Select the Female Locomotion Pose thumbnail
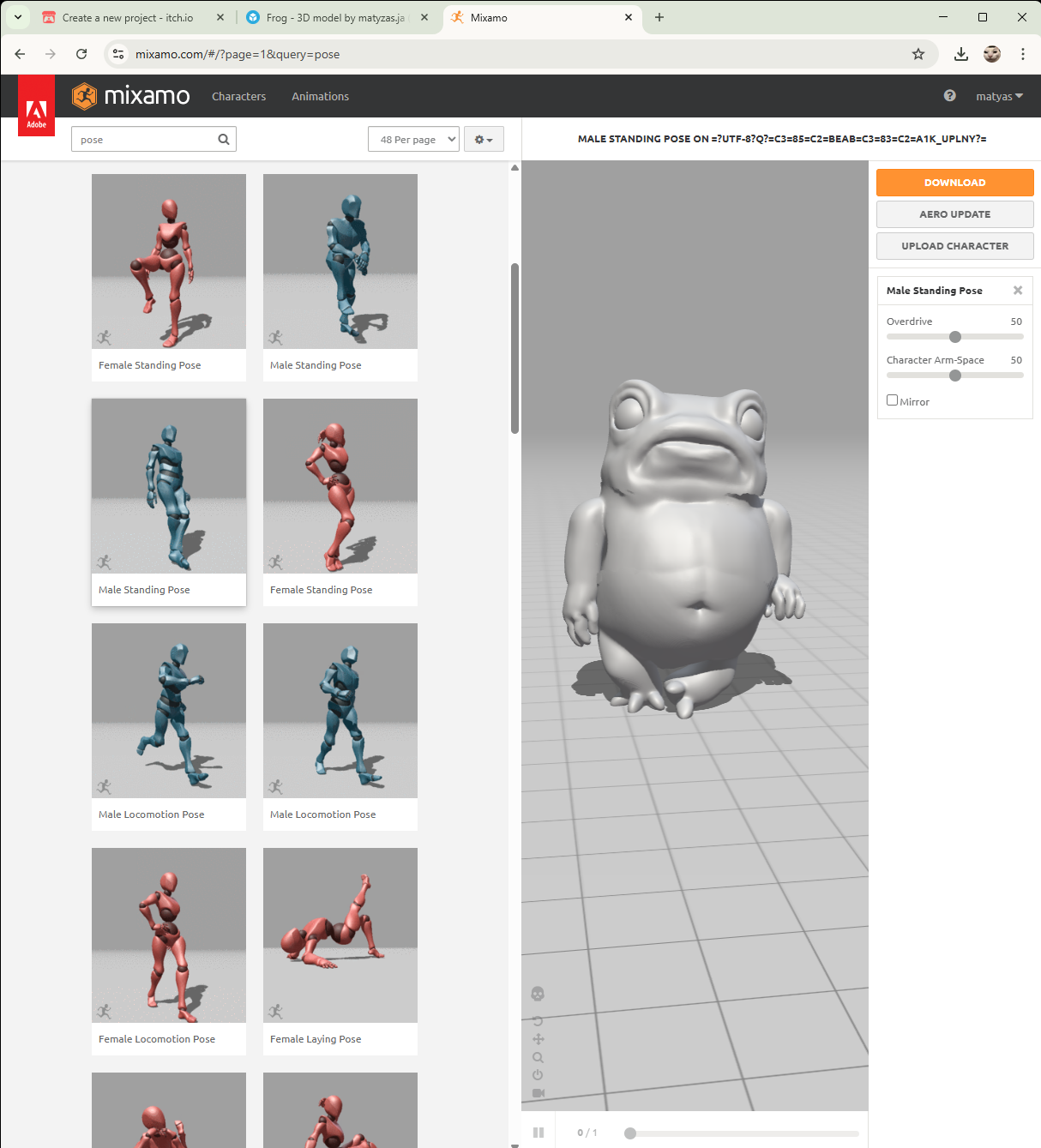Screen dimensions: 1041x1148 [169, 935]
